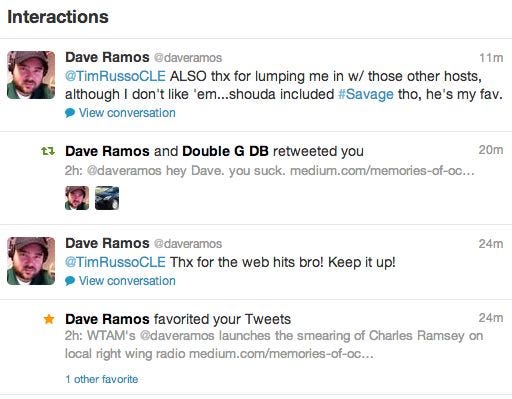Open Double G DB profile name
The image size is (512, 399).
point(225,151)
